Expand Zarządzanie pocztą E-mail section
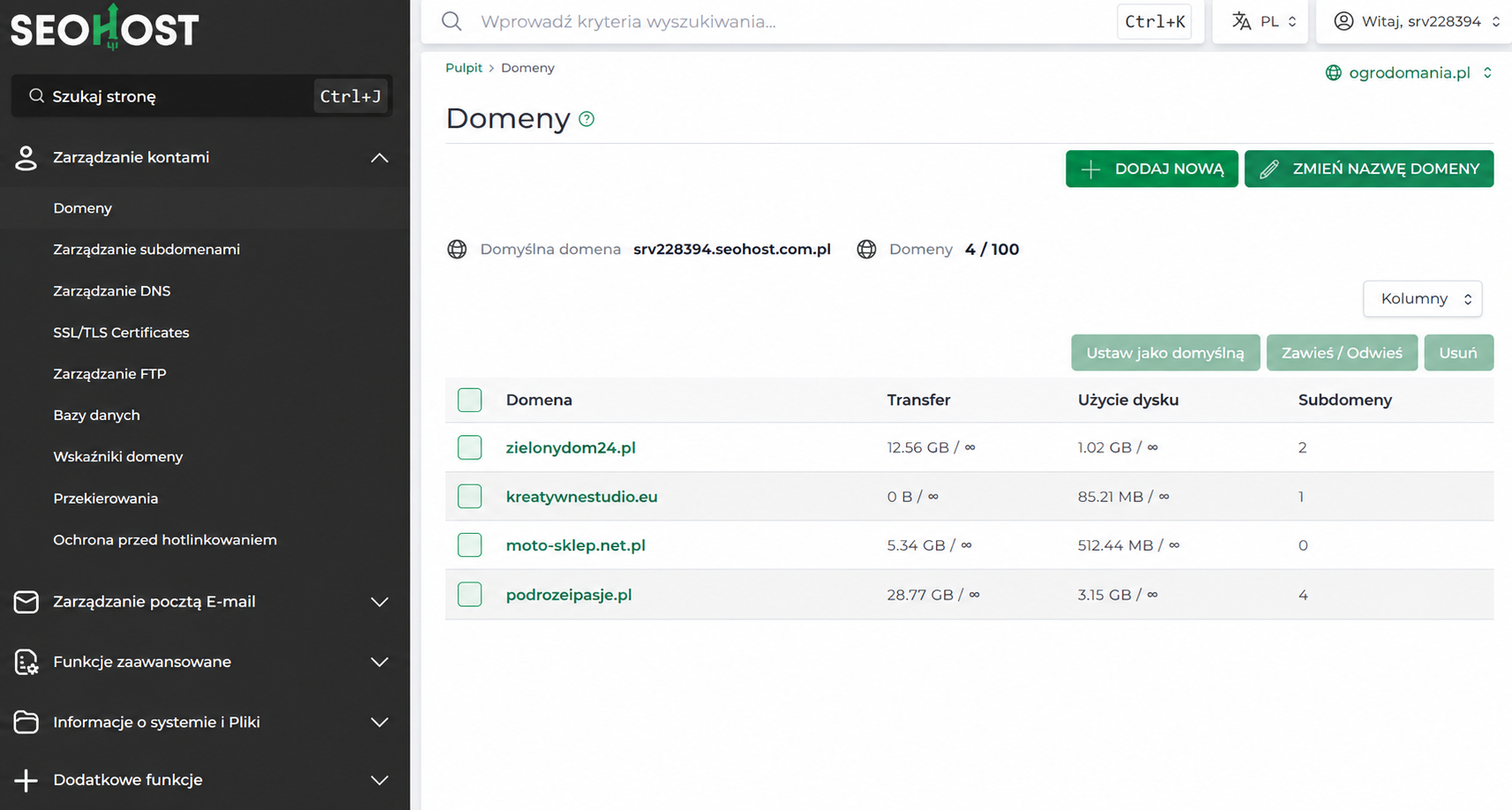This screenshot has height=810, width=1512. point(379,602)
